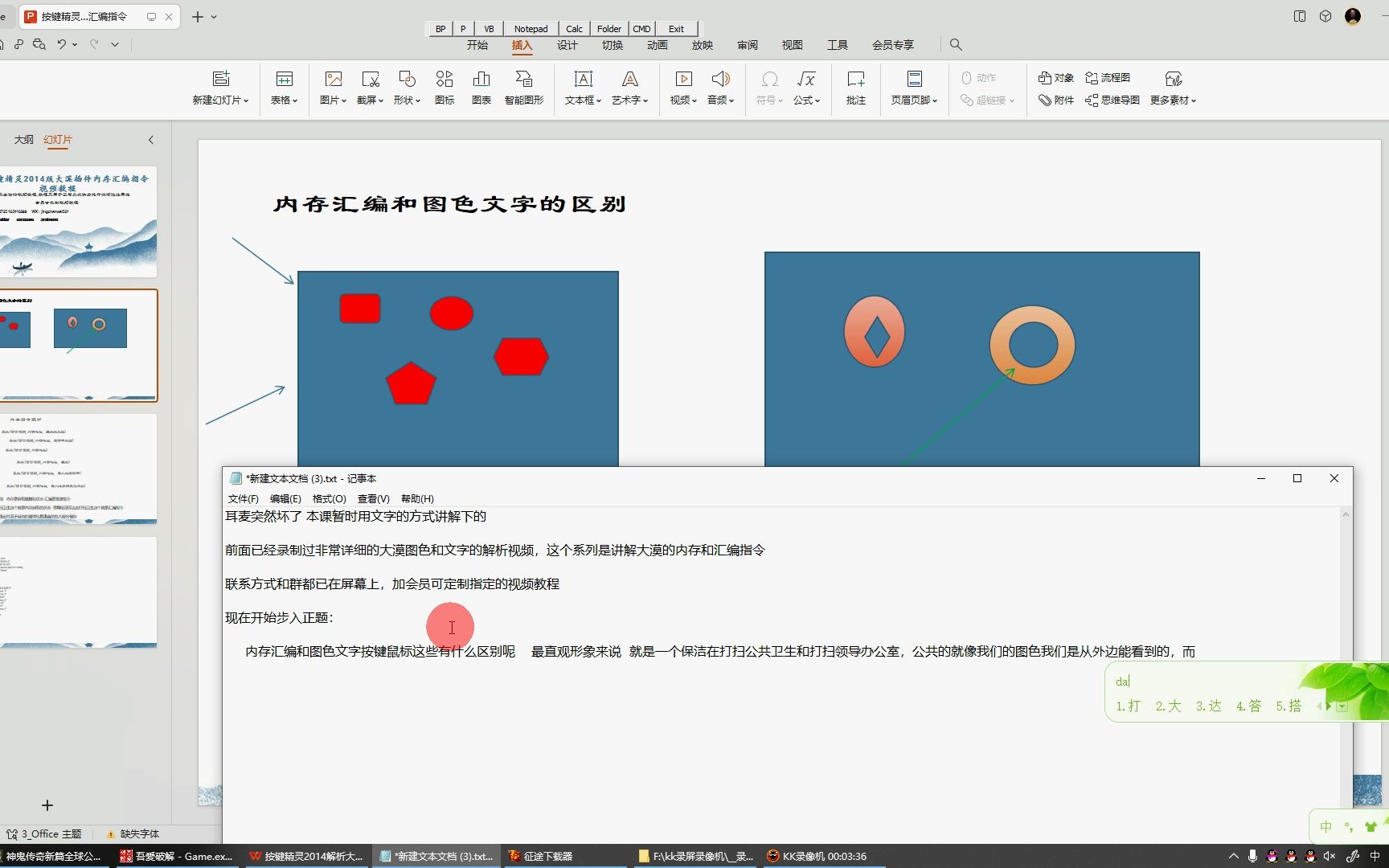Collapse the slide panel with chevron

(x=151, y=140)
